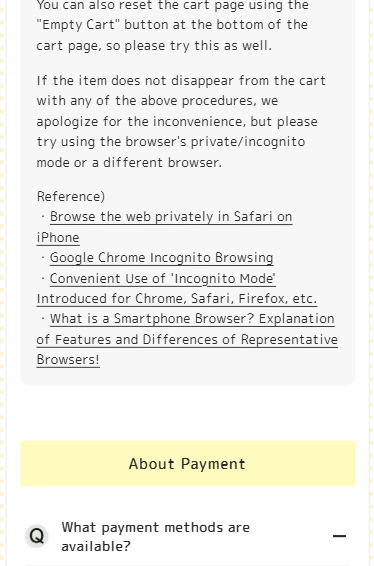Open the Google Chrome Incognito Browsing link

click(161, 258)
